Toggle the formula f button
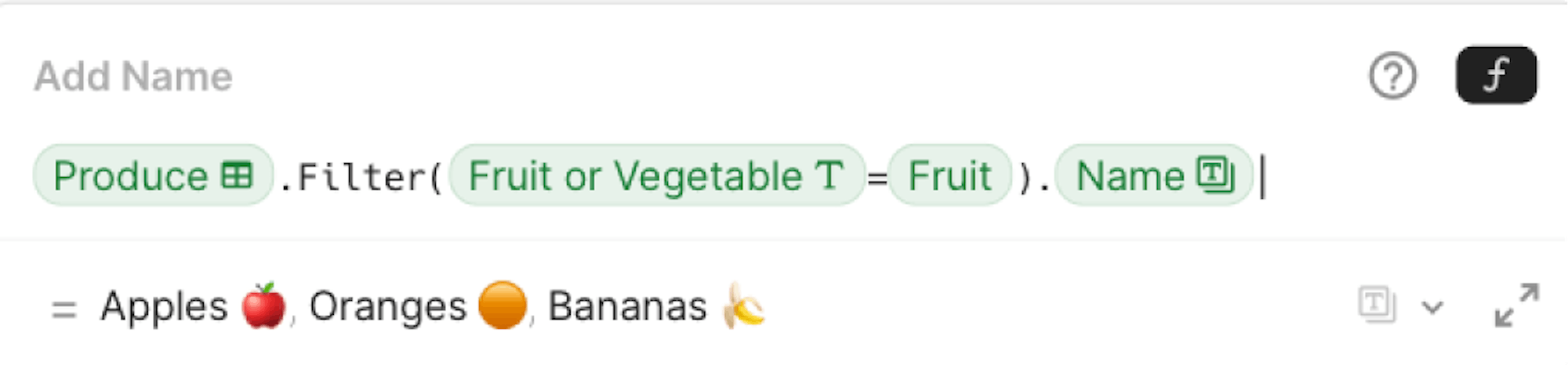 tap(1496, 75)
